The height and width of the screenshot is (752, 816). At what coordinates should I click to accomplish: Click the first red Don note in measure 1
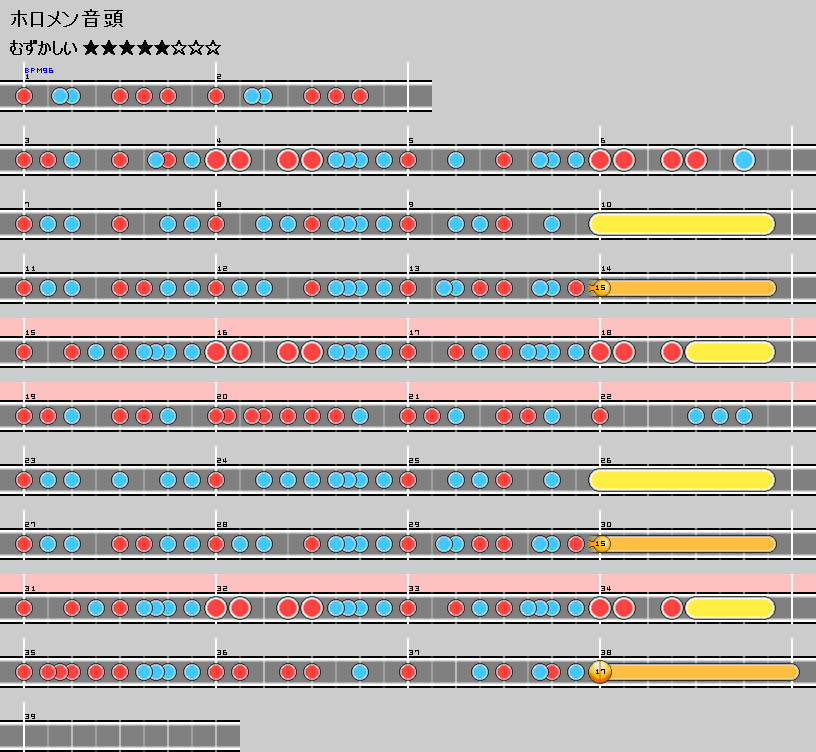click(x=24, y=96)
